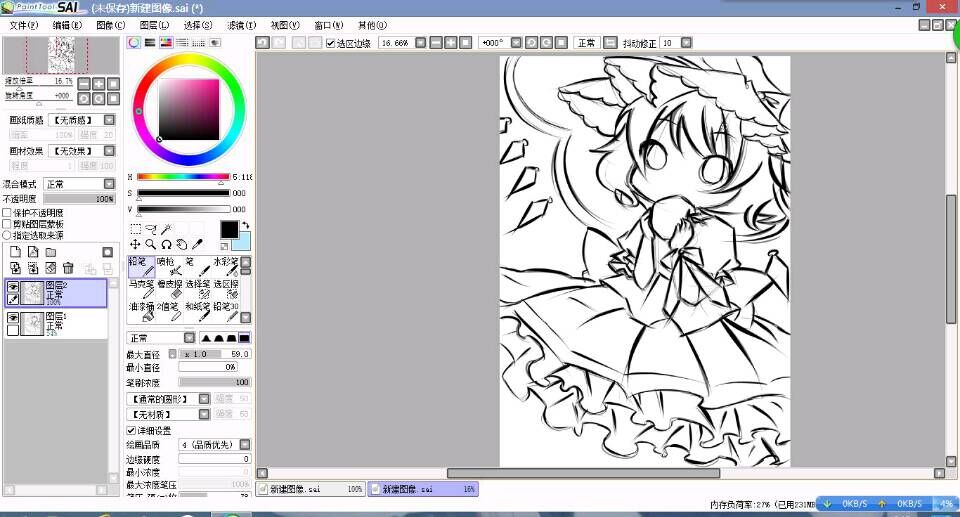The image size is (960, 517).
Task: Open zoom percentage 16.66% dropdown
Action: (420, 43)
